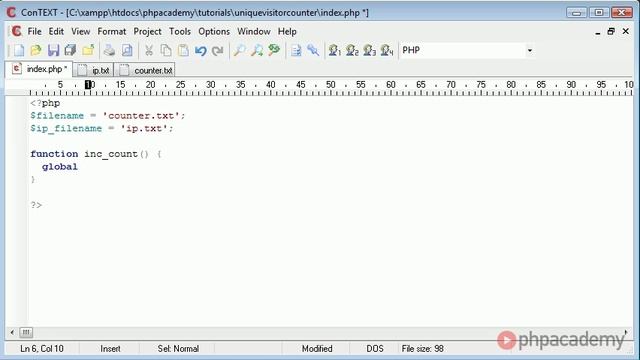Cut selection with the scissors icon
The width and height of the screenshot is (640, 360).
(149, 50)
